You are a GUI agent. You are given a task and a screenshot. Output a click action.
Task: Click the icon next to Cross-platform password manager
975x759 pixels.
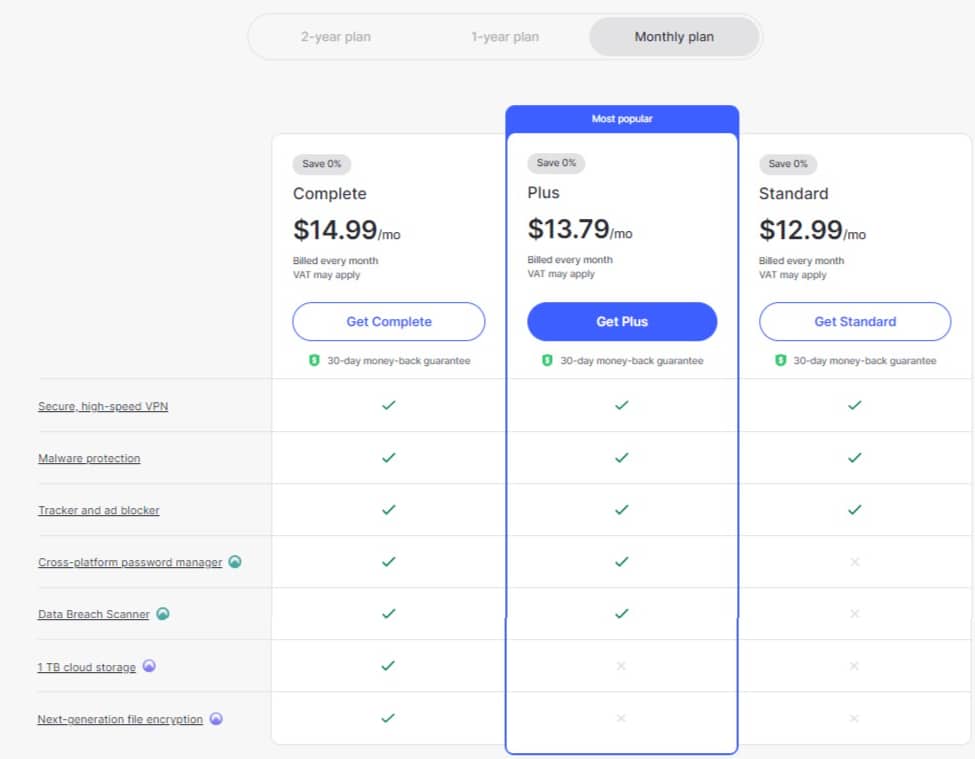234,562
